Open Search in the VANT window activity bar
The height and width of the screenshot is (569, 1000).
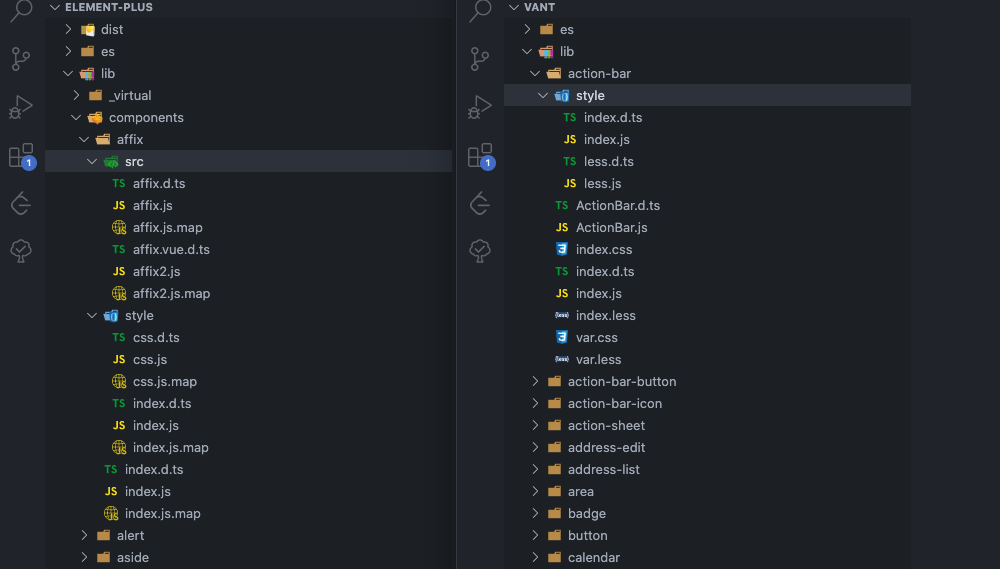tap(480, 10)
